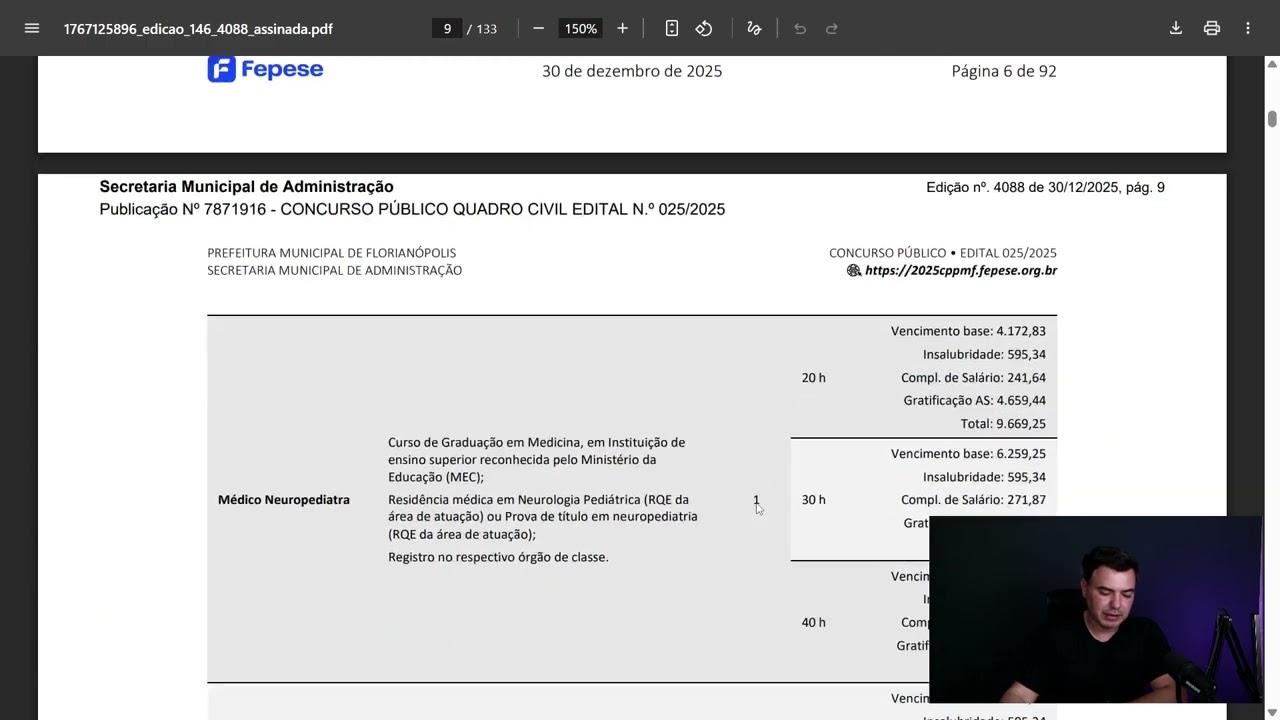1280x720 pixels.
Task: Open the more actions three-dot menu
Action: tap(1248, 28)
